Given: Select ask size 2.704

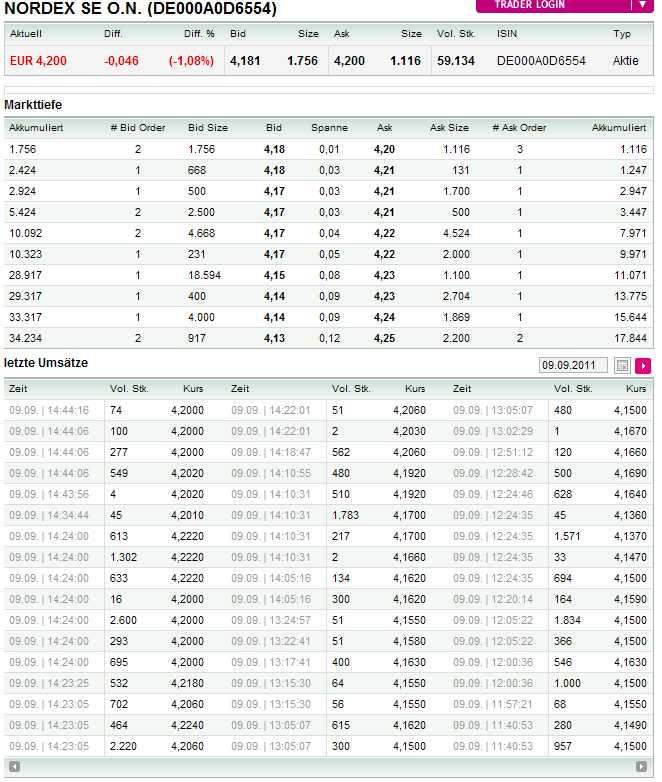Looking at the screenshot, I should coord(456,296).
